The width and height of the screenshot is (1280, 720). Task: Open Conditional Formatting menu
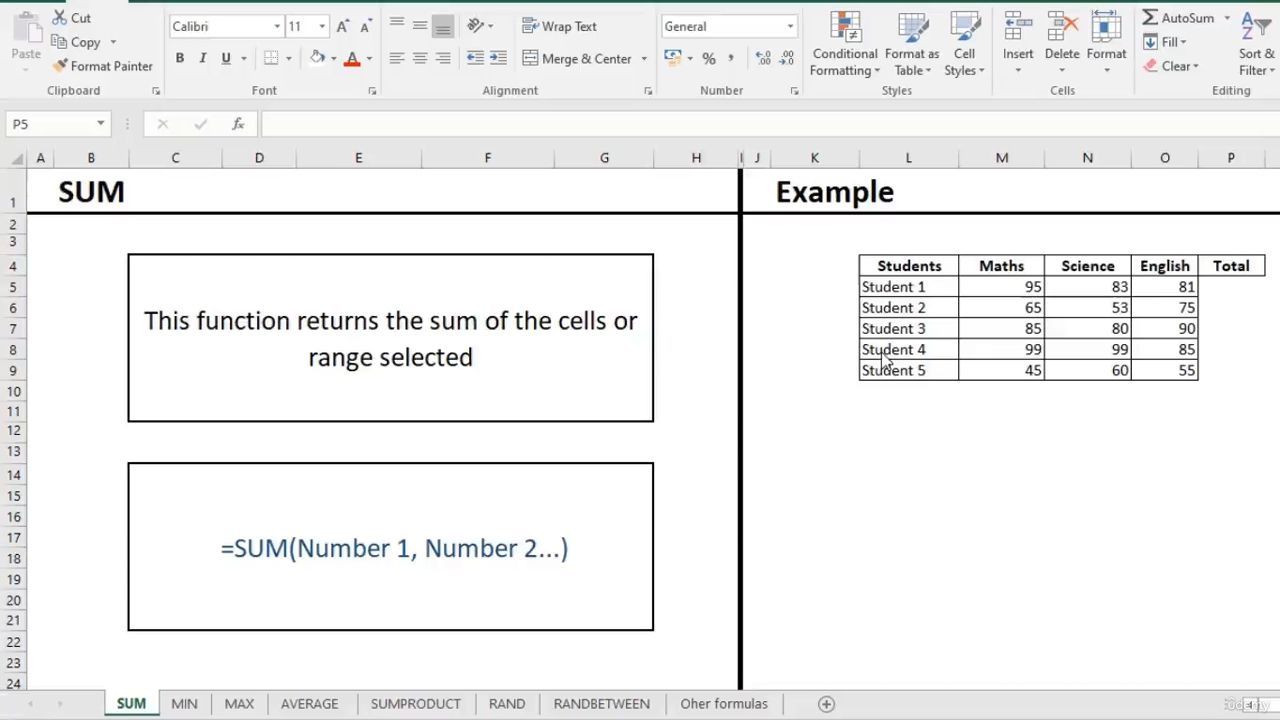(845, 44)
